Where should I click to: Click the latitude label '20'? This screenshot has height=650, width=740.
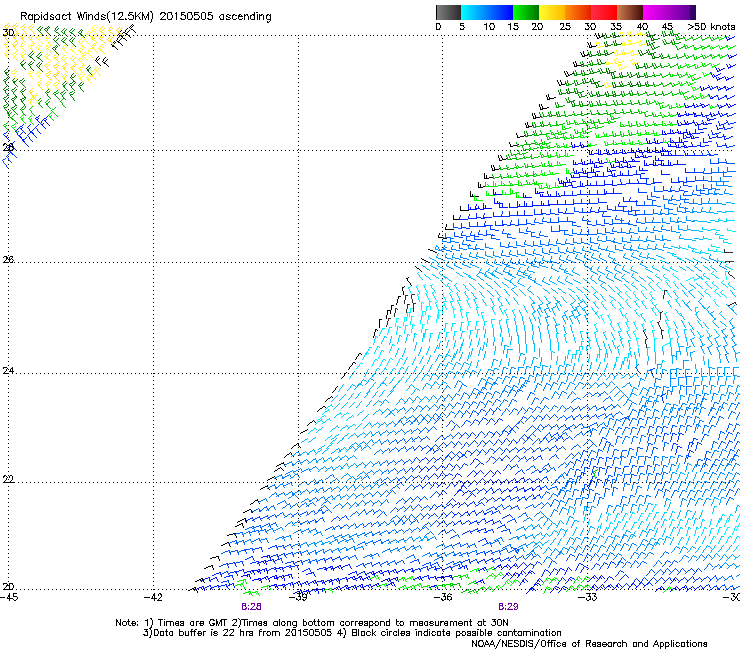coord(8,587)
